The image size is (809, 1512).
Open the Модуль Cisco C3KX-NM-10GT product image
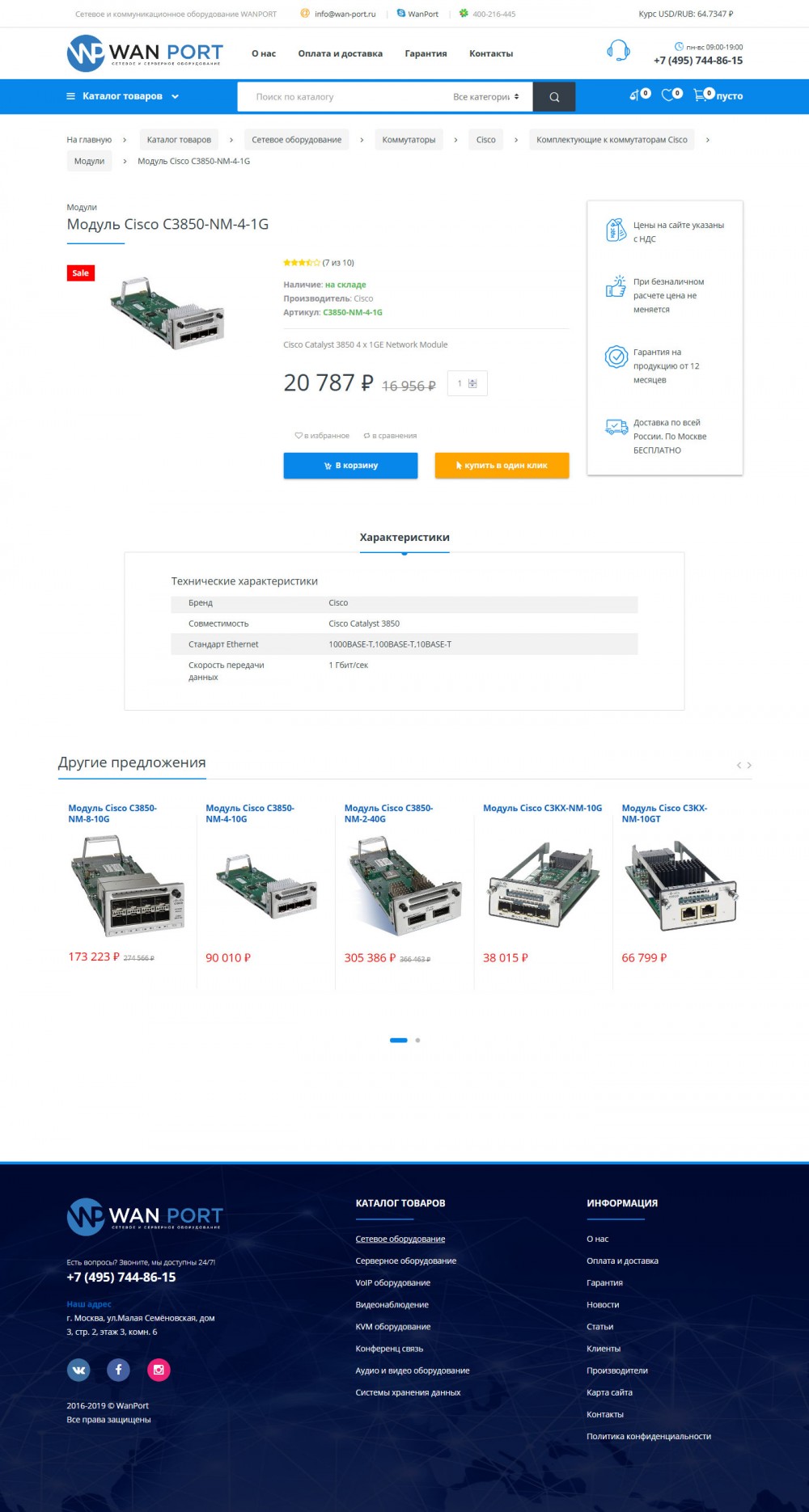click(681, 887)
